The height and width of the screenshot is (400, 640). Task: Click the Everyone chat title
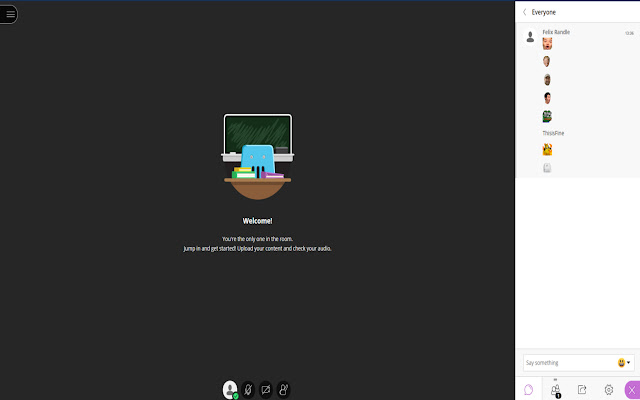point(543,12)
